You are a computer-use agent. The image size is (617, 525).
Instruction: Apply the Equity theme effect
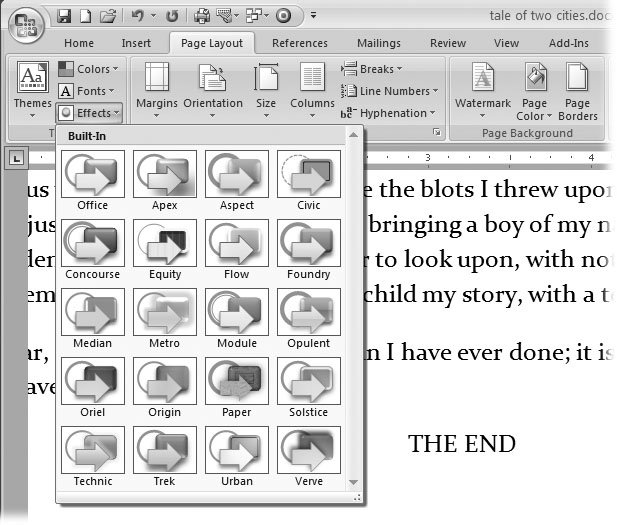pyautogui.click(x=165, y=250)
